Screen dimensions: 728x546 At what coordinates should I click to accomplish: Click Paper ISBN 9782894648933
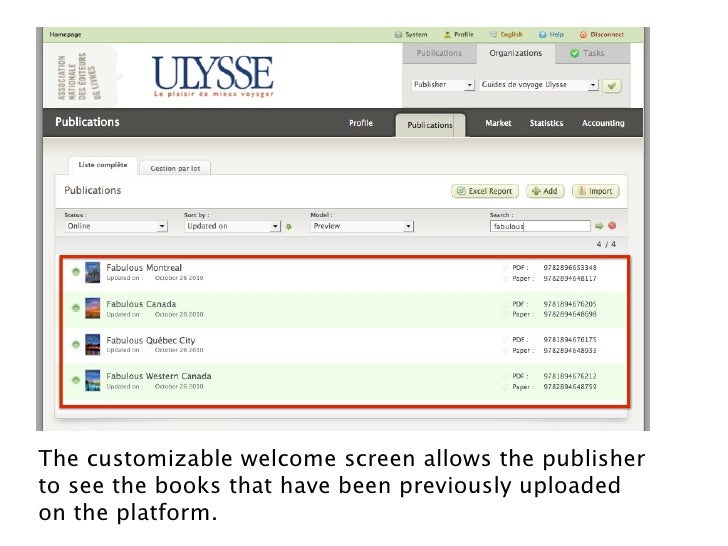(x=570, y=351)
